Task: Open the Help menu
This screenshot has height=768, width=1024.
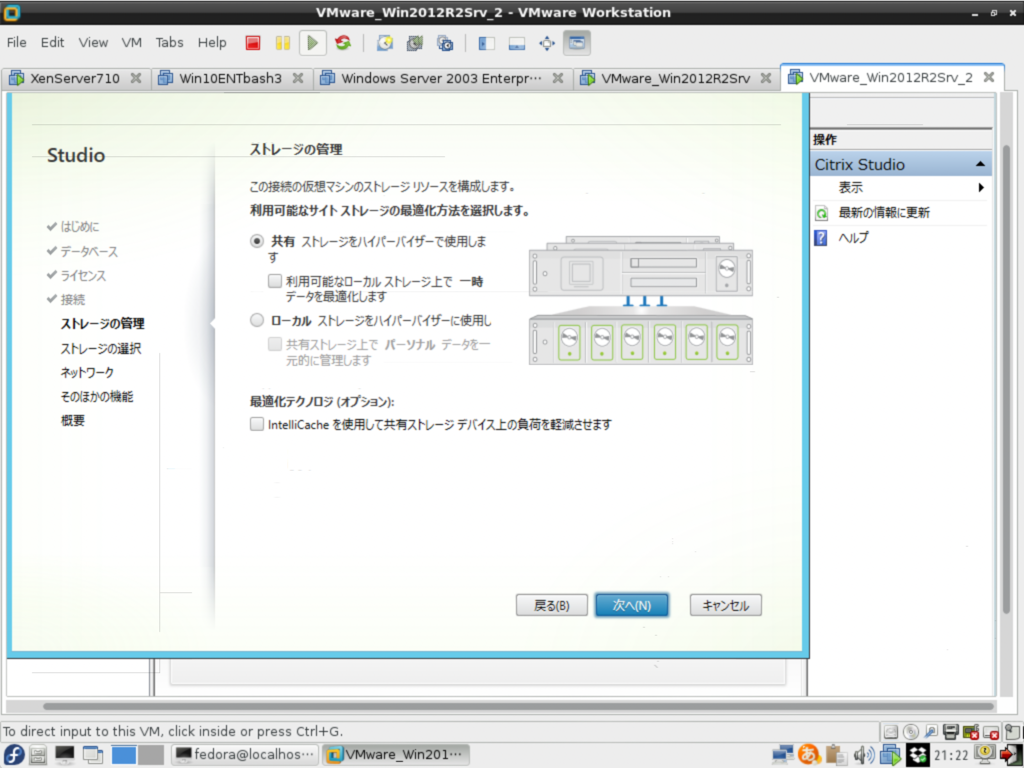Action: tap(212, 42)
